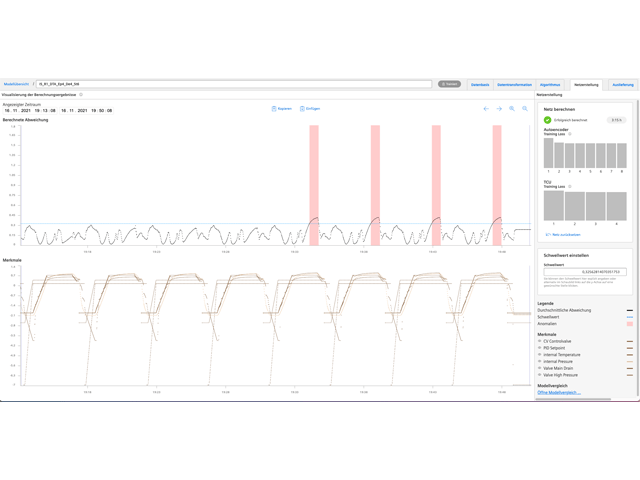Go to the next time range arrow

pyautogui.click(x=499, y=109)
